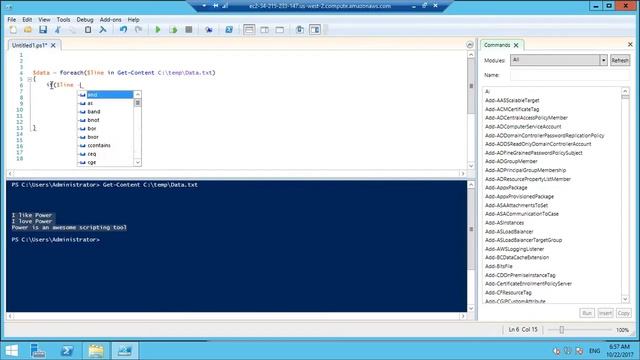Open the Debug menu

[85, 20]
